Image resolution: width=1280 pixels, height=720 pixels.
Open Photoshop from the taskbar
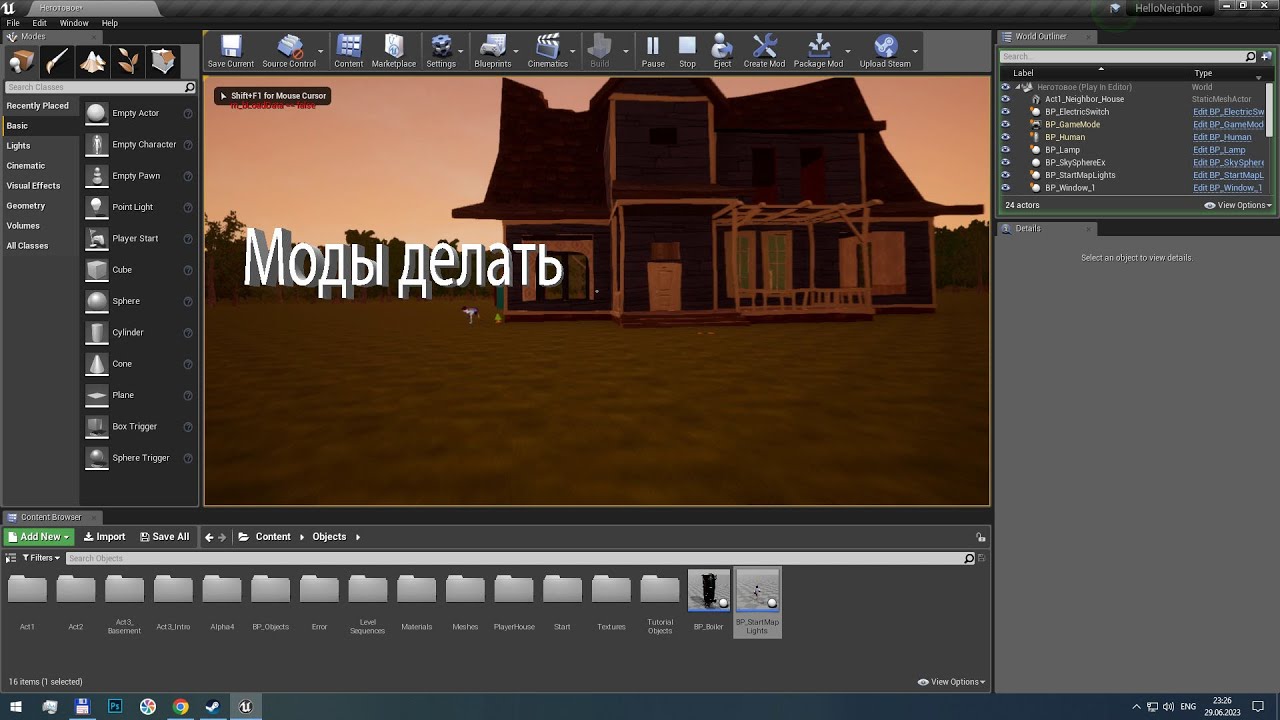click(x=115, y=707)
